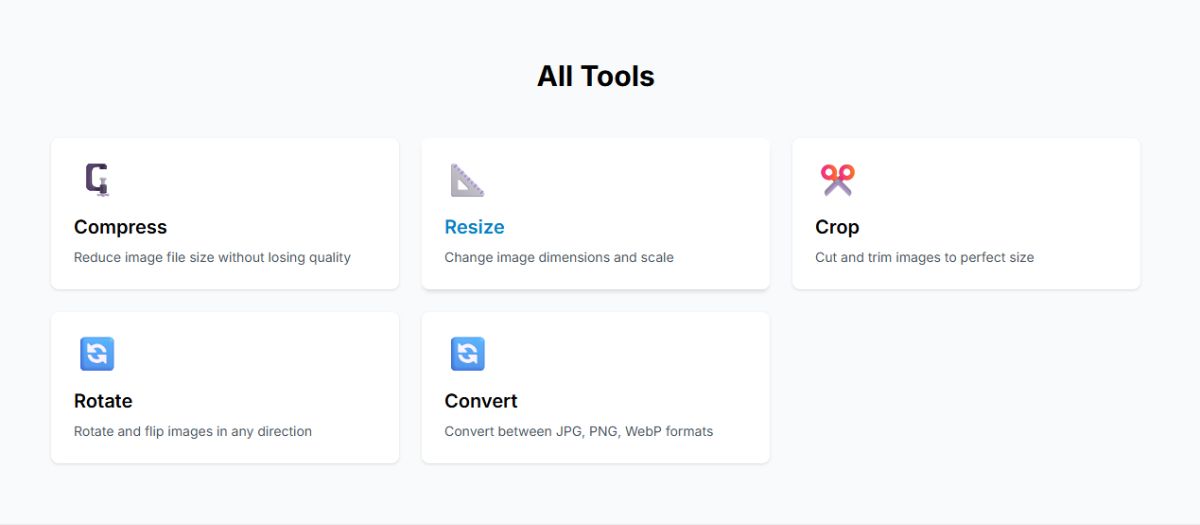Click 'Reduce image file size without losing quality'

coord(212,257)
